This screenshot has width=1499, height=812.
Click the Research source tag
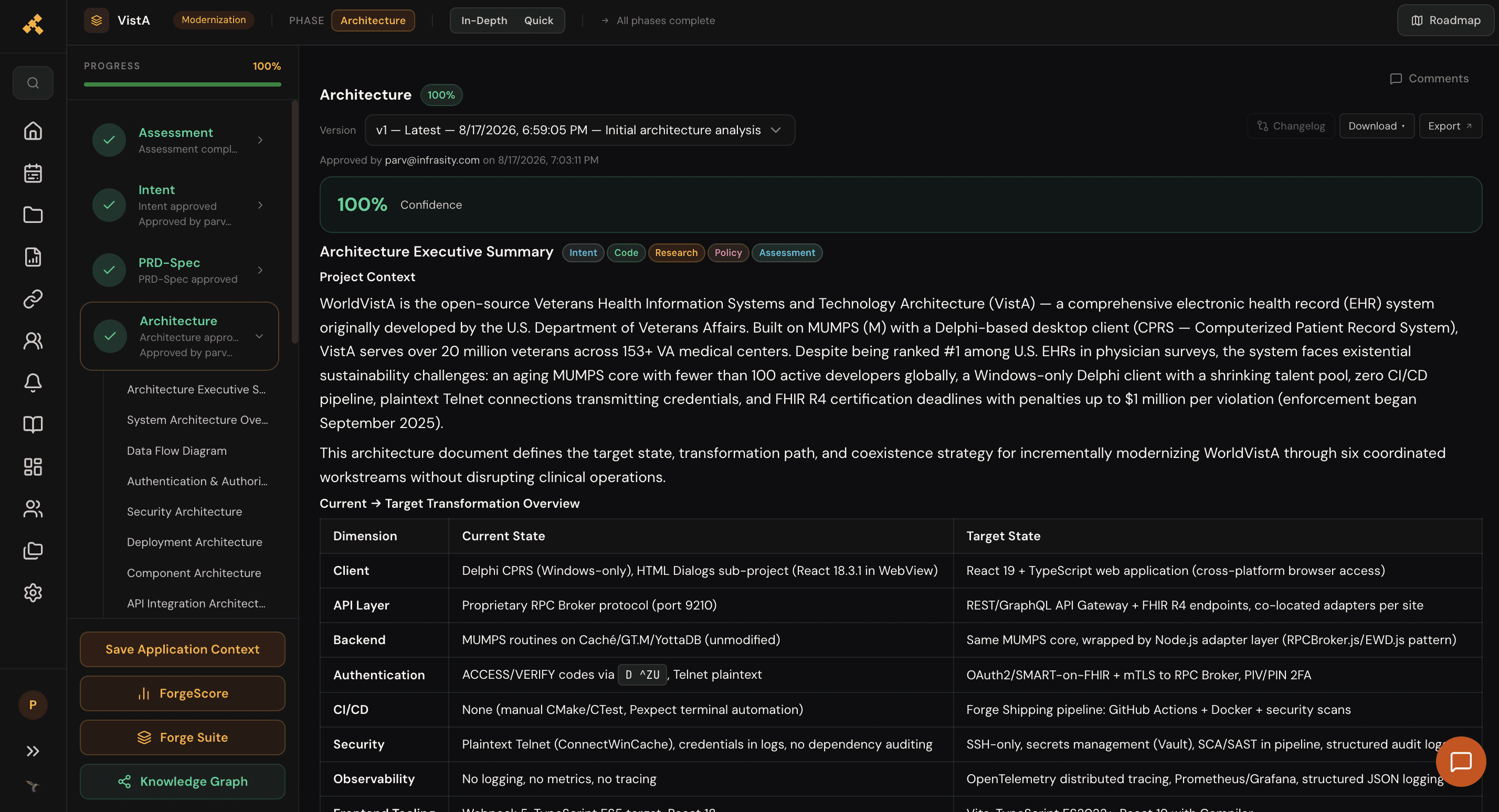(676, 252)
